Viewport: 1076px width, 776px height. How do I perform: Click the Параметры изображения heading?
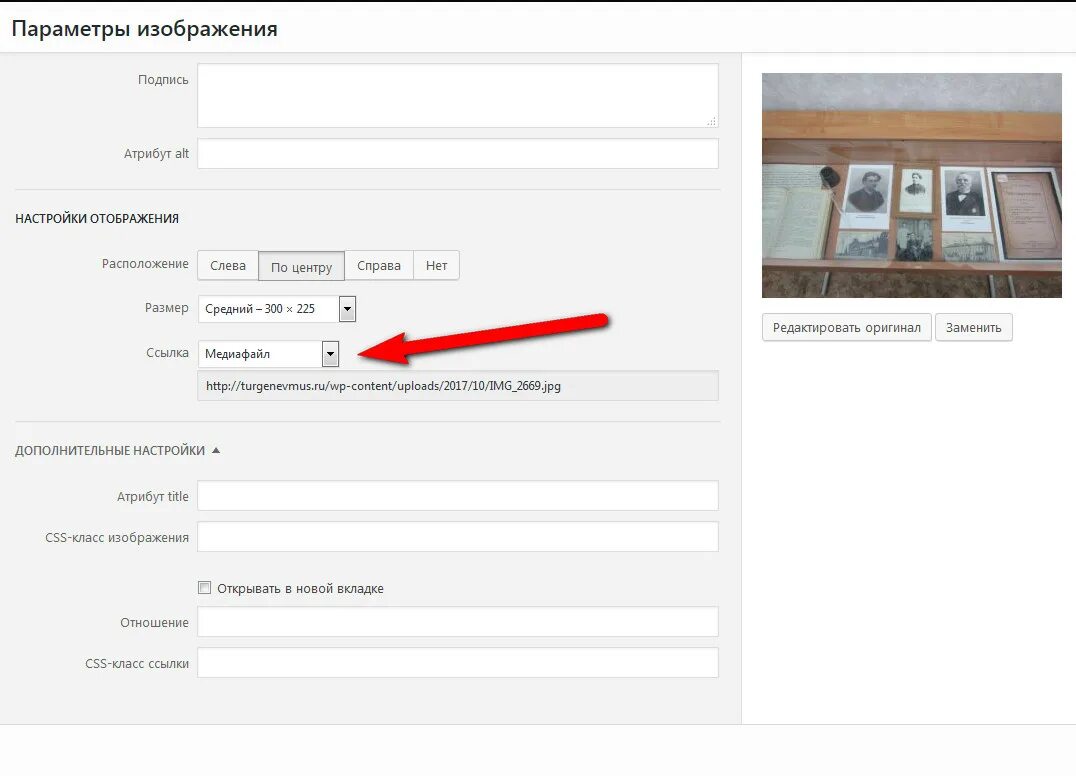145,29
